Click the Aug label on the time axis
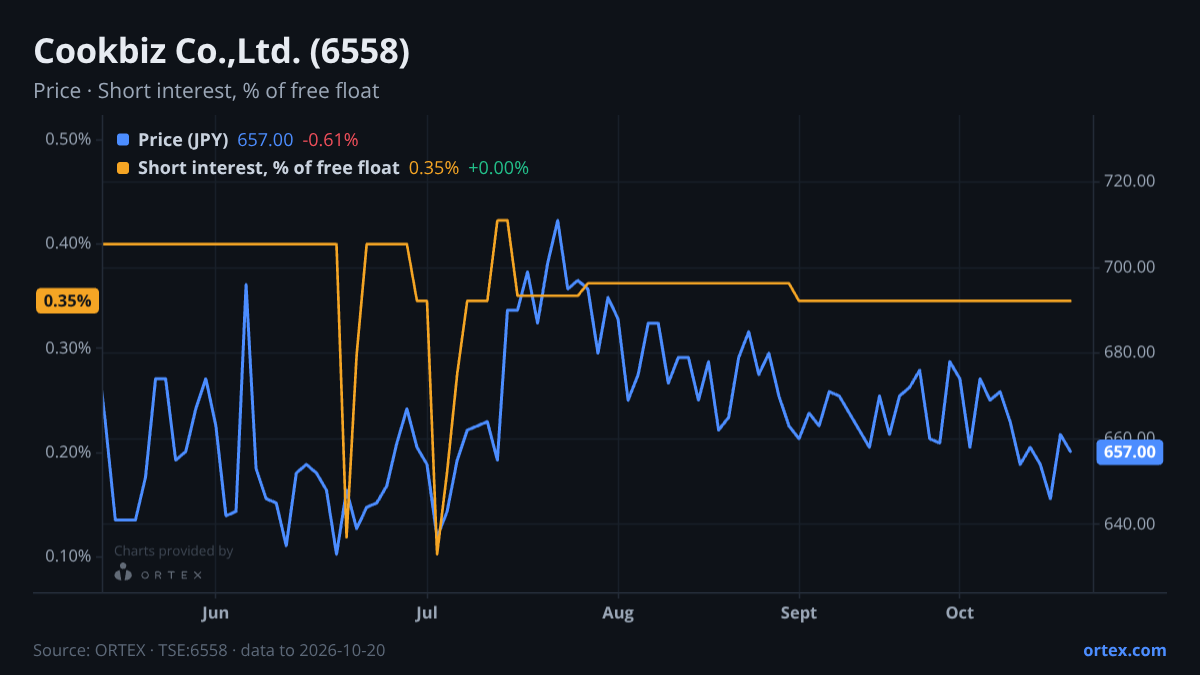The image size is (1200, 675). 619,612
